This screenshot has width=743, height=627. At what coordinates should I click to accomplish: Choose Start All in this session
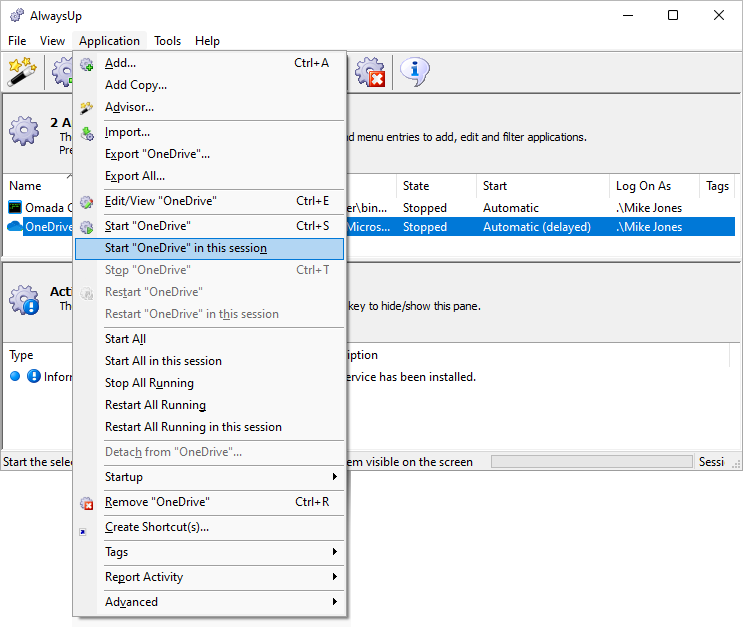209,361
